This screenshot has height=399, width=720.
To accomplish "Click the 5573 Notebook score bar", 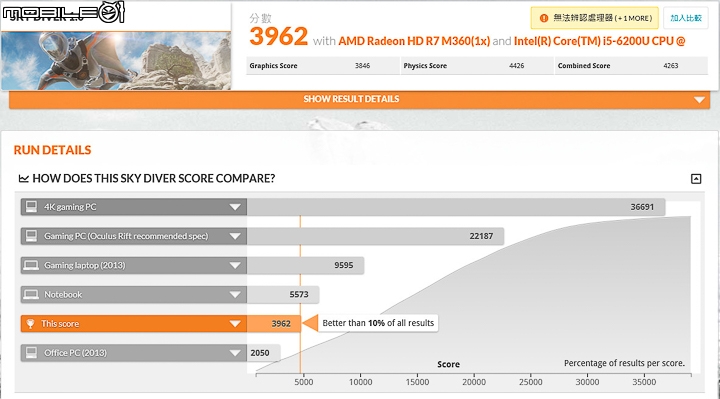I will (x=283, y=295).
